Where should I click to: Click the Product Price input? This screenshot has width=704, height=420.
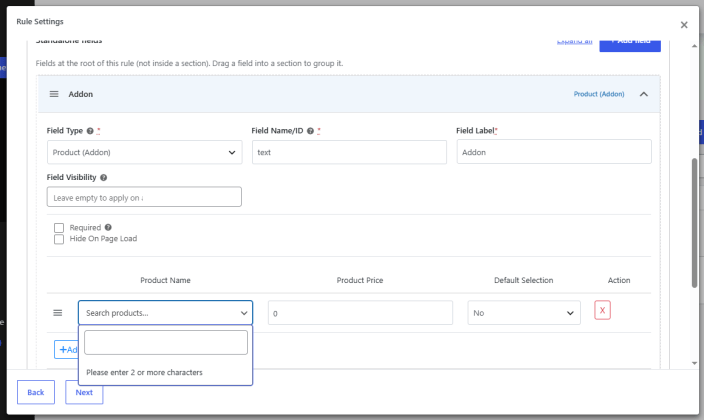pos(360,313)
